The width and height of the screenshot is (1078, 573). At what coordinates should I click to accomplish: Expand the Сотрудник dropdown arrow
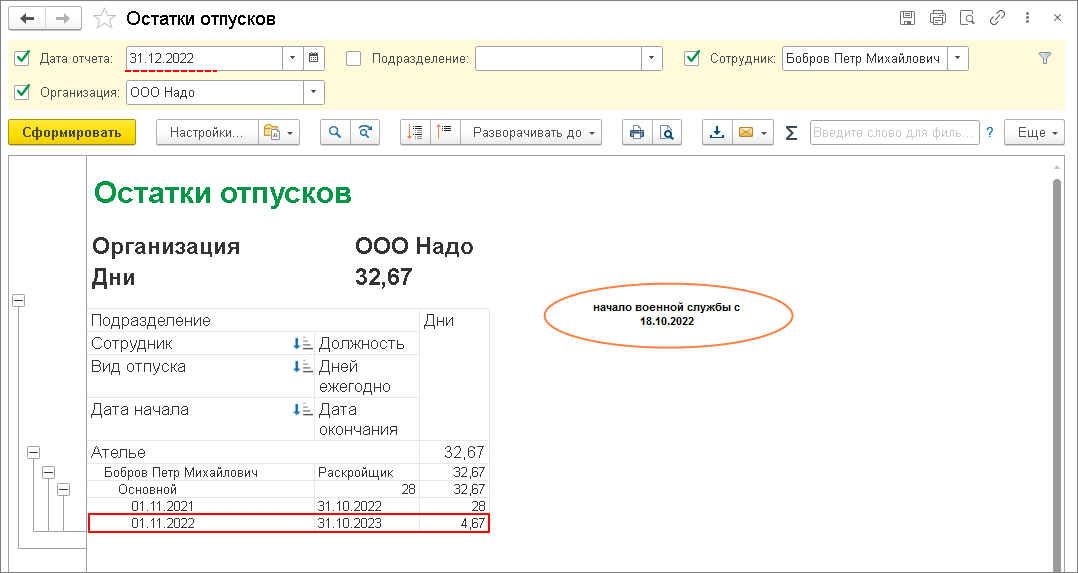[958, 59]
